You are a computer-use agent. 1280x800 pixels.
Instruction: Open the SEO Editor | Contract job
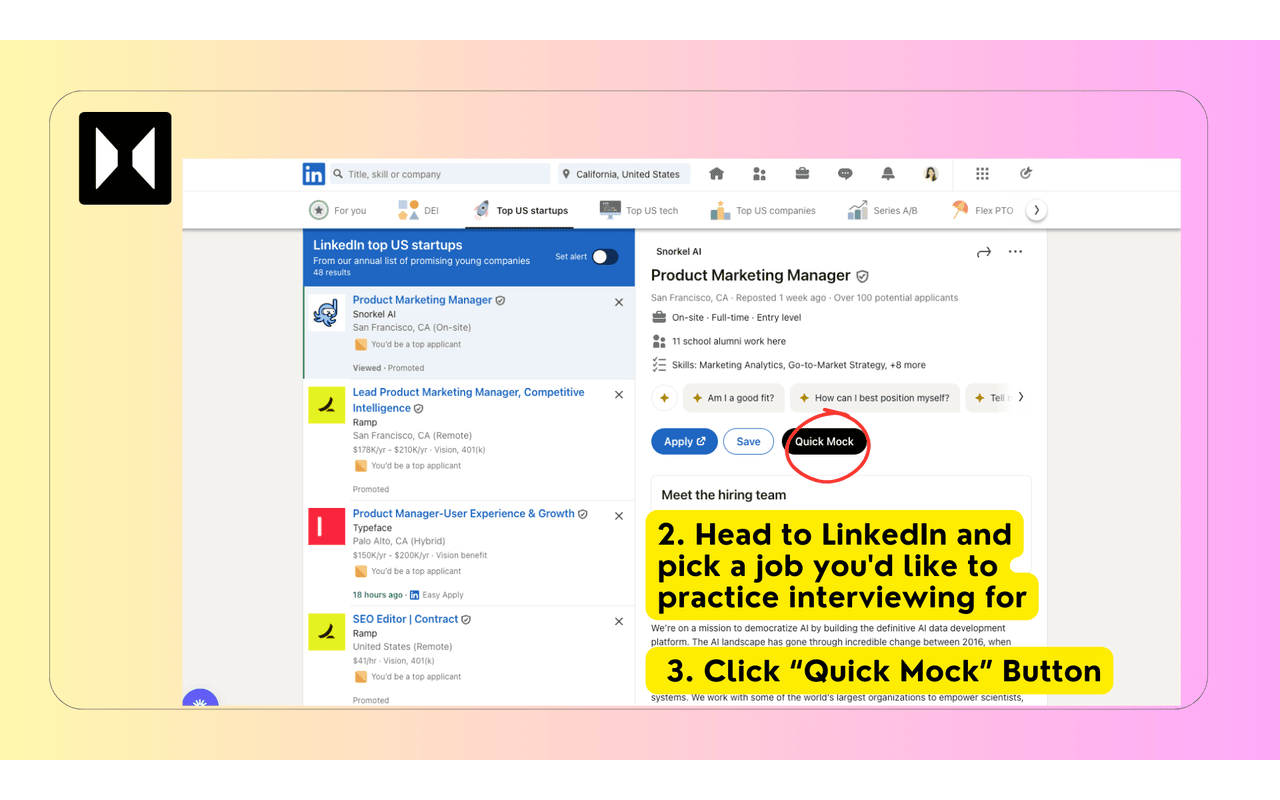(405, 620)
